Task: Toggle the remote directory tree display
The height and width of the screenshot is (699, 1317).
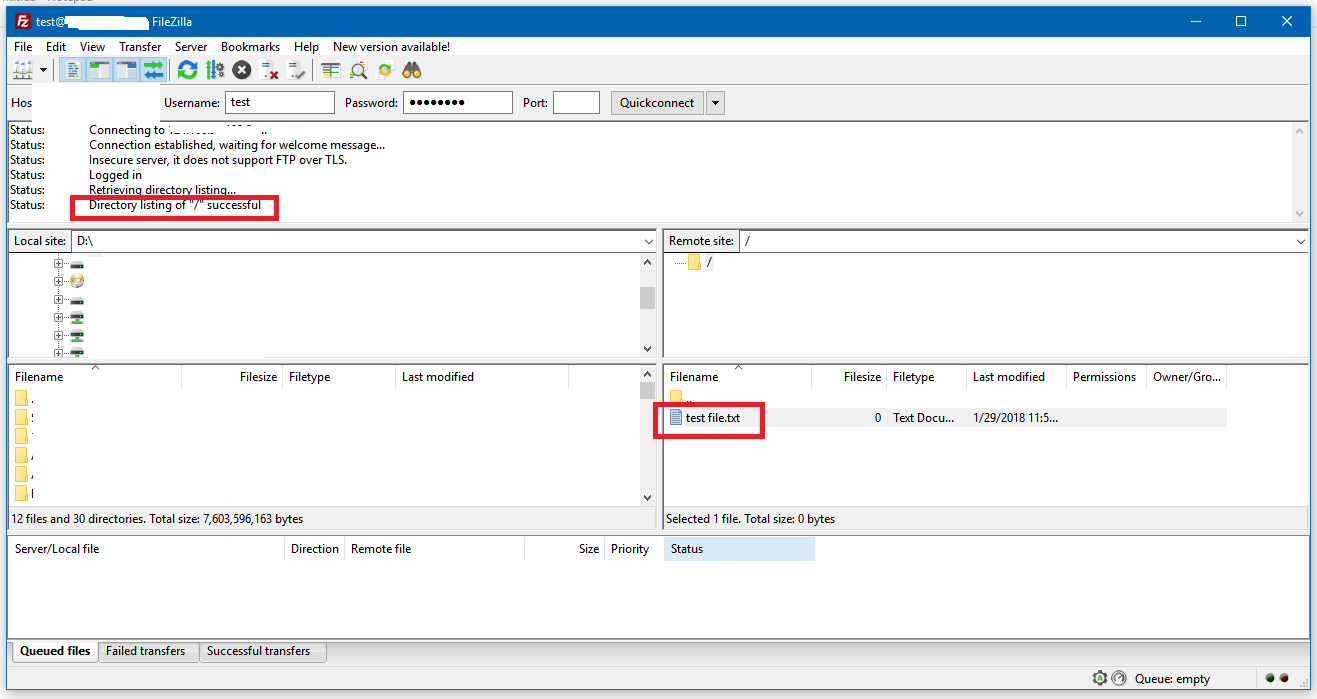Action: [x=126, y=70]
